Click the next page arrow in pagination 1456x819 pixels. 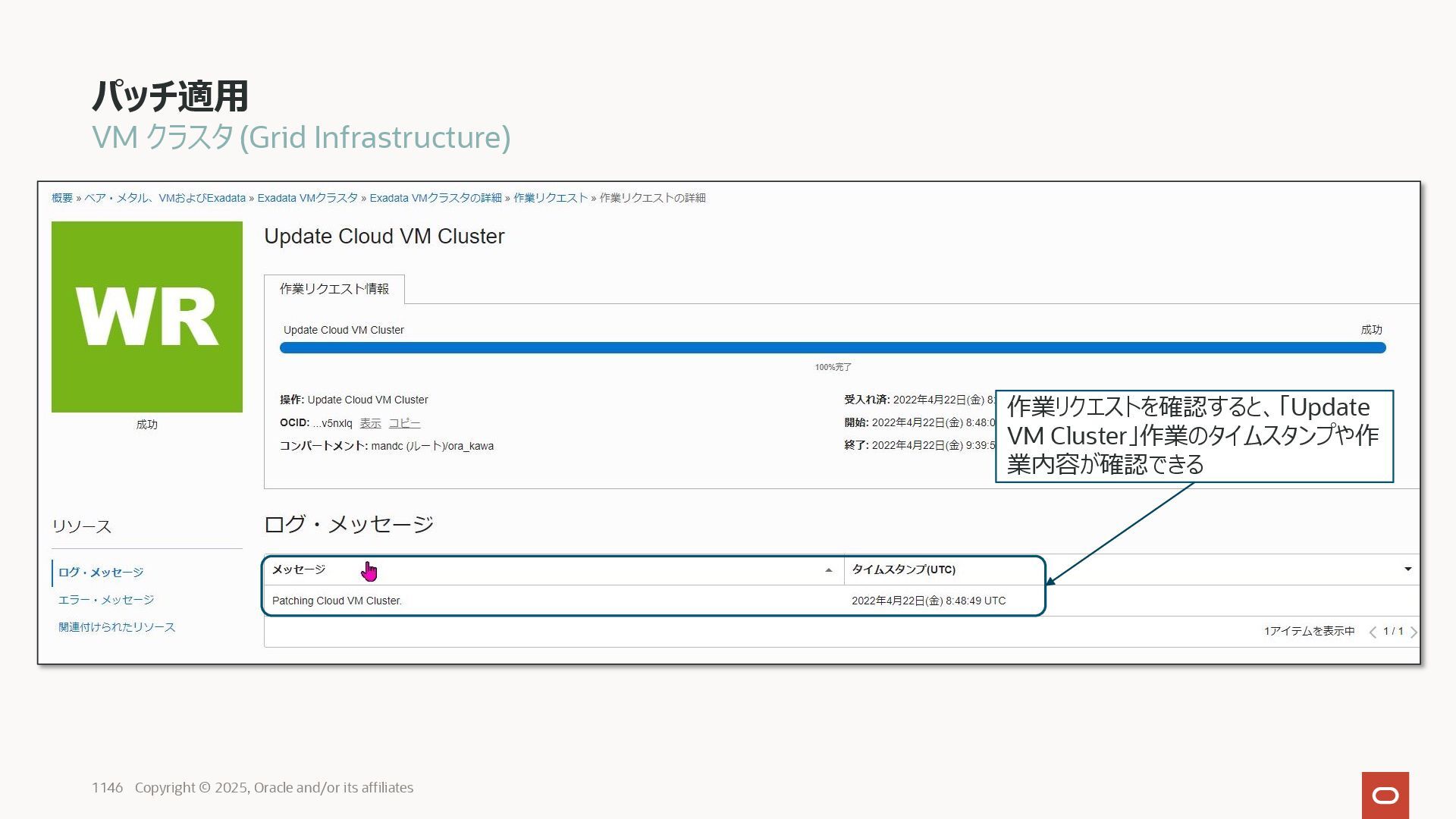[1413, 632]
